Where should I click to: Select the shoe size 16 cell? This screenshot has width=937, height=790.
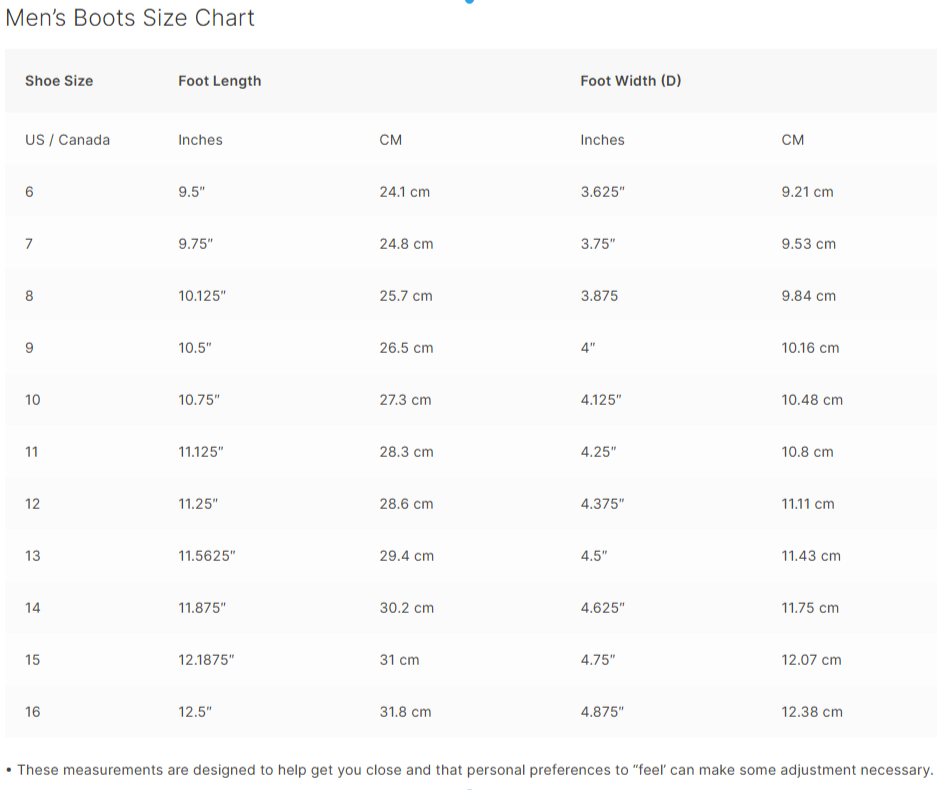tap(33, 712)
